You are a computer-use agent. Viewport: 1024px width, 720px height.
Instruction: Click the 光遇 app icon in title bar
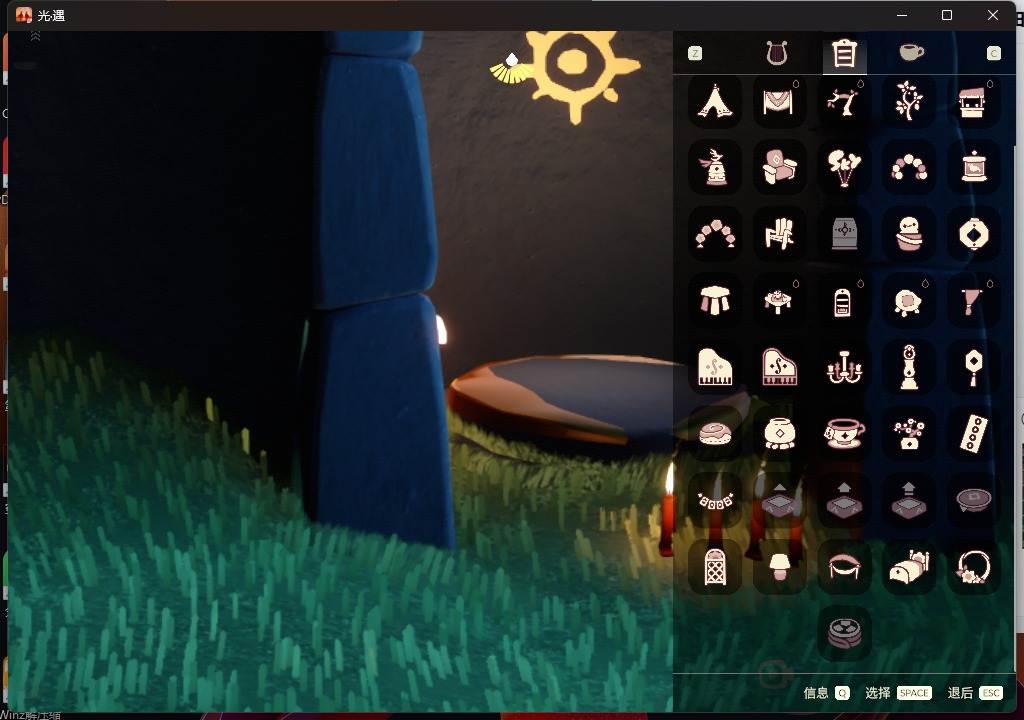pyautogui.click(x=24, y=15)
